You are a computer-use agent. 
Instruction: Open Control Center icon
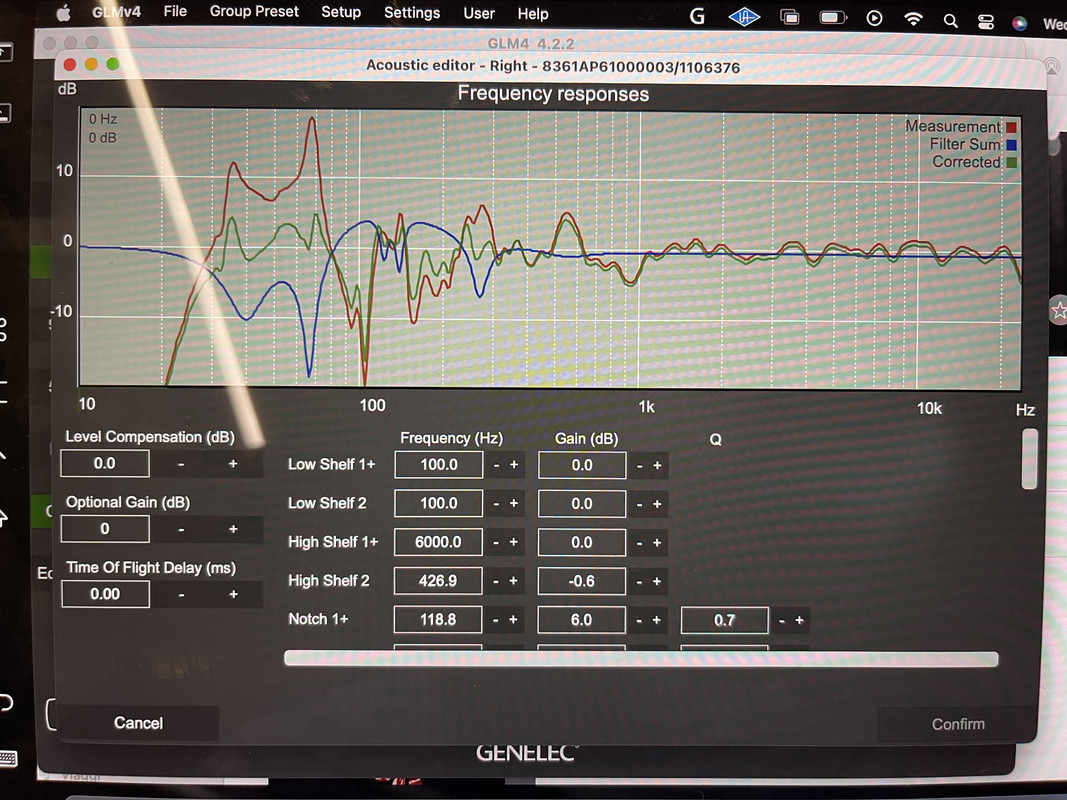pyautogui.click(x=985, y=22)
